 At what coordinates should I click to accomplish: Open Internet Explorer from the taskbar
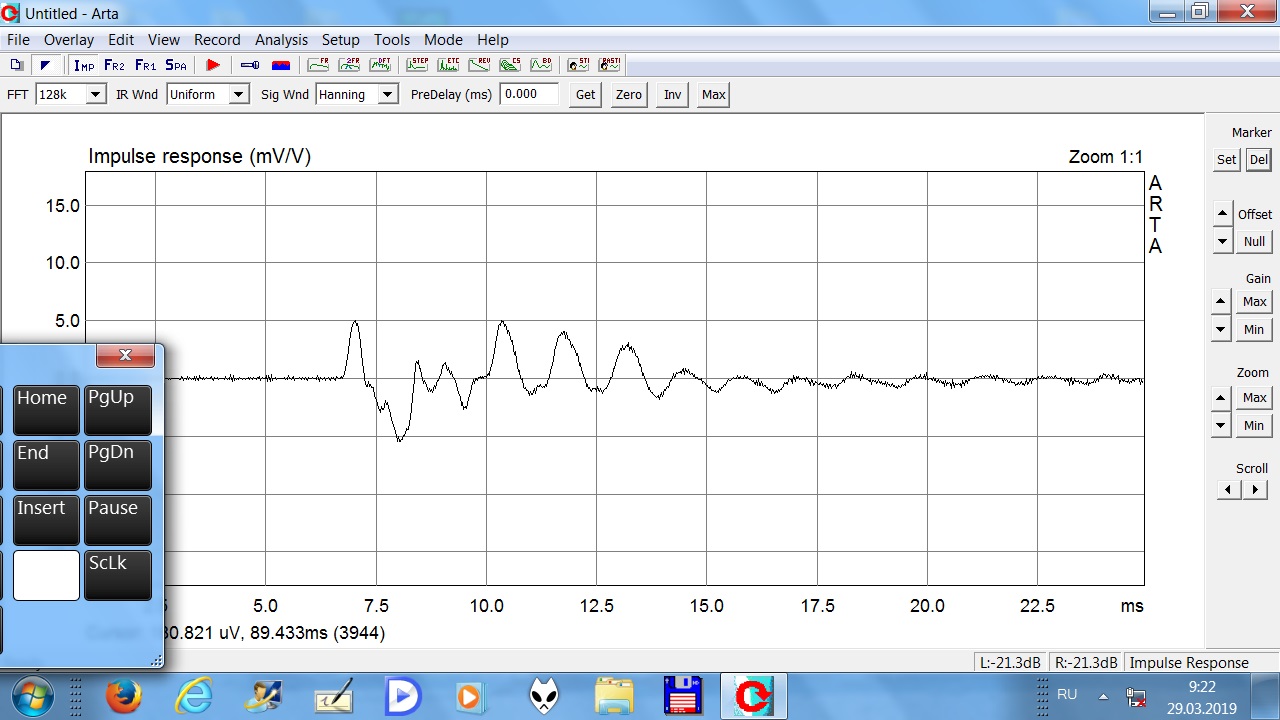(194, 696)
